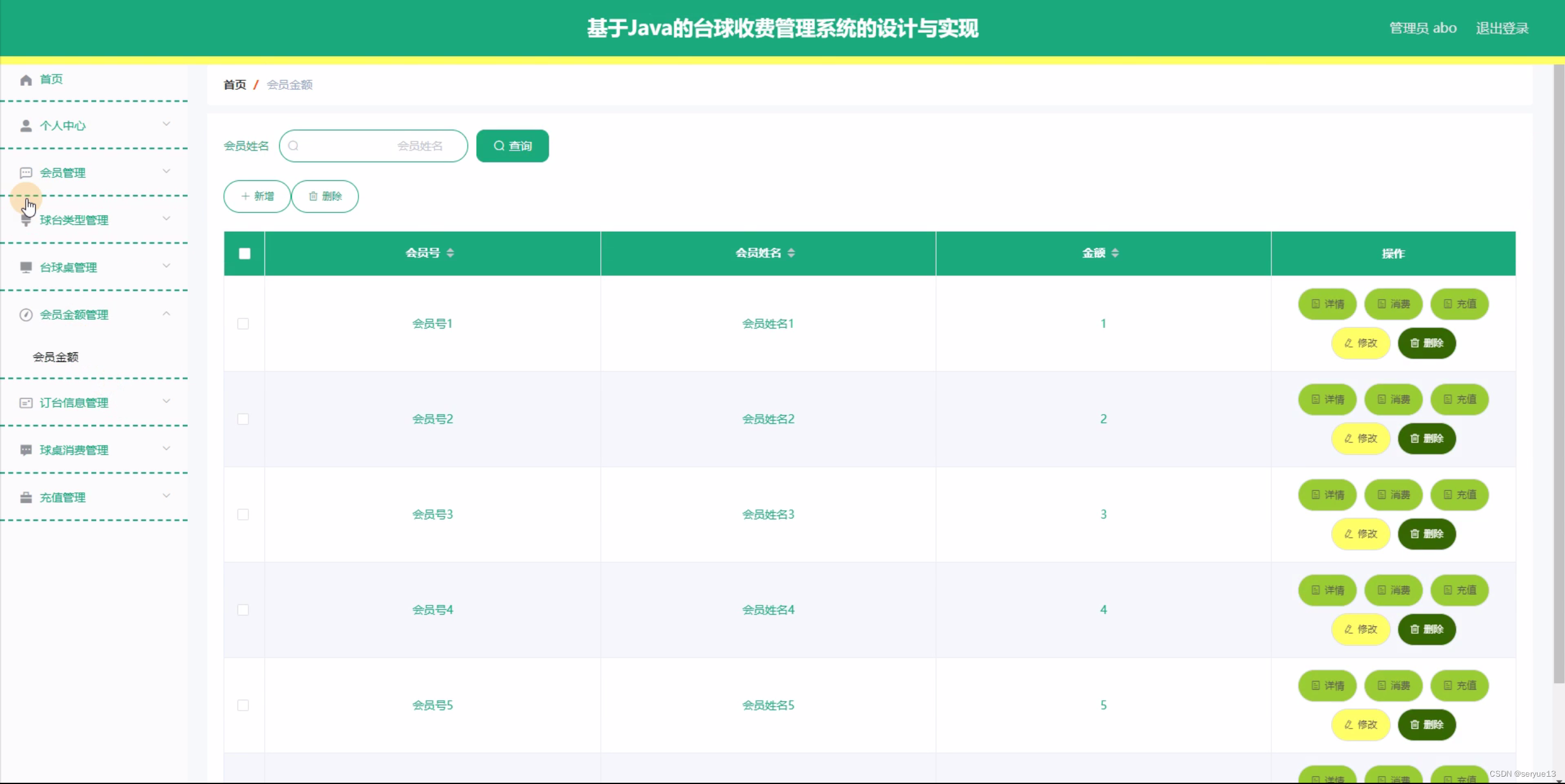This screenshot has height=784, width=1565.
Task: Click the 会员金额管理 compass icon
Action: [x=26, y=315]
